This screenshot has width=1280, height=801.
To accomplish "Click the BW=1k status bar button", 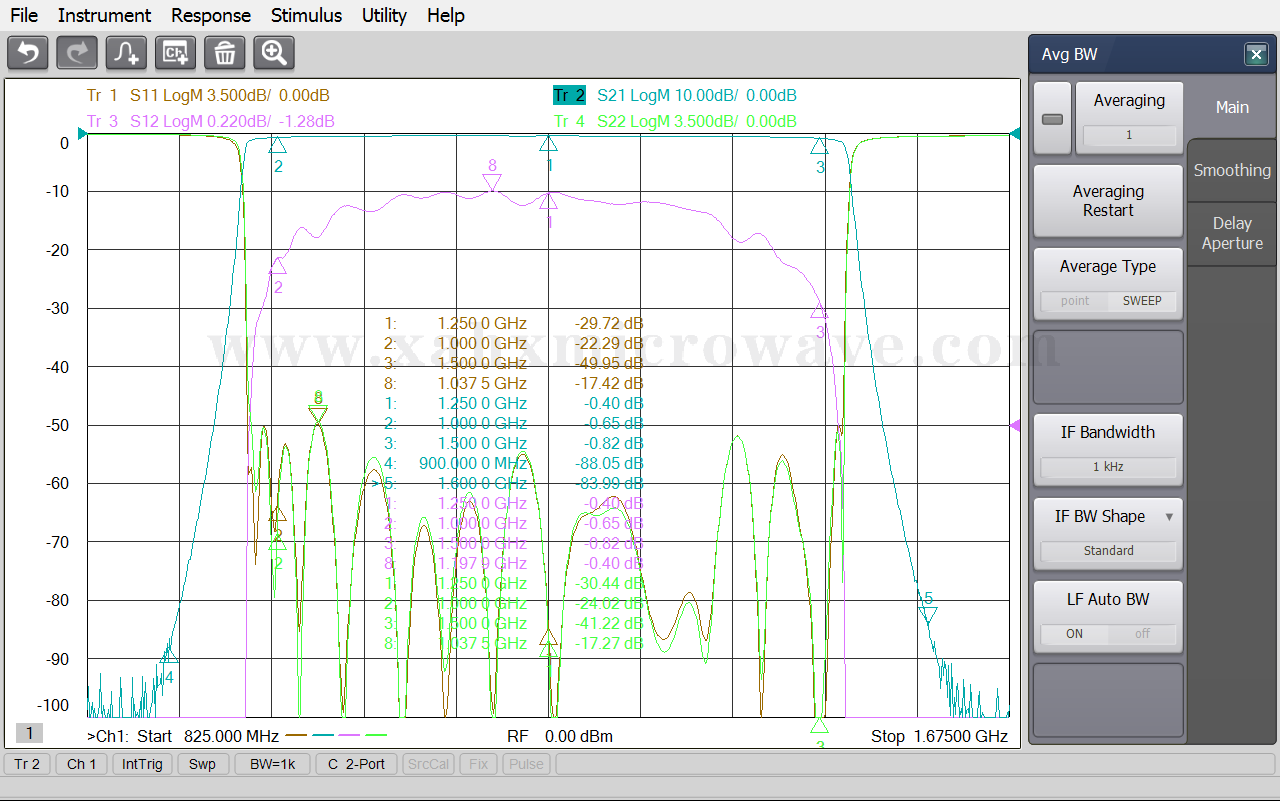I will (272, 764).
